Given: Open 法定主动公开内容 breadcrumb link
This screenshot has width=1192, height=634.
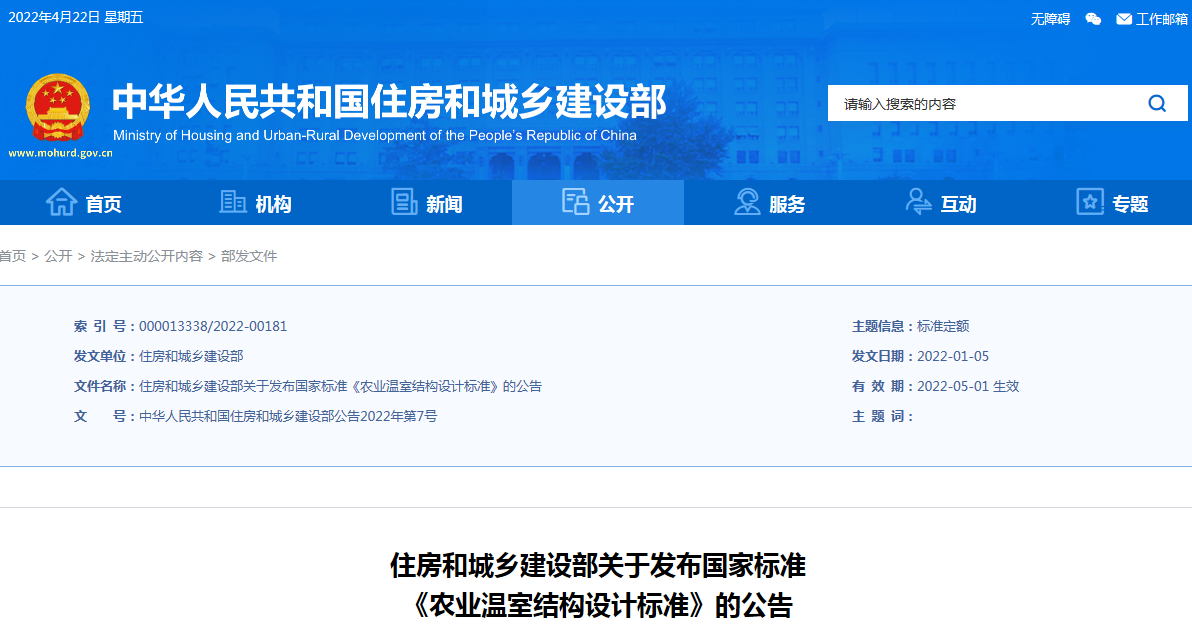Looking at the screenshot, I should pyautogui.click(x=147, y=256).
